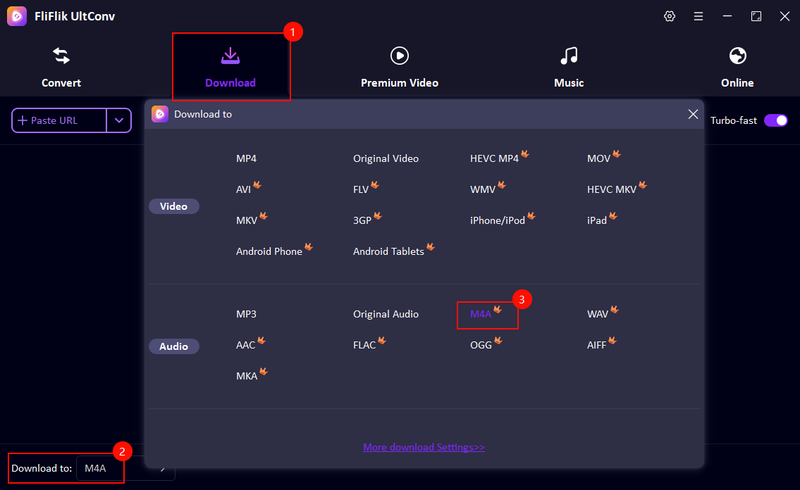Expand the Paste URL dropdown arrow

click(119, 120)
